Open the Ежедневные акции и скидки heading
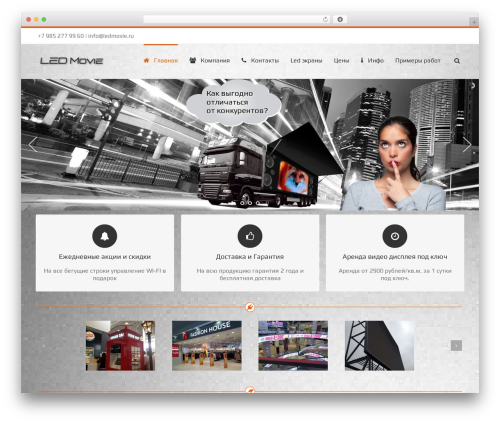Image resolution: width=500 pixels, height=423 pixels. [105, 257]
